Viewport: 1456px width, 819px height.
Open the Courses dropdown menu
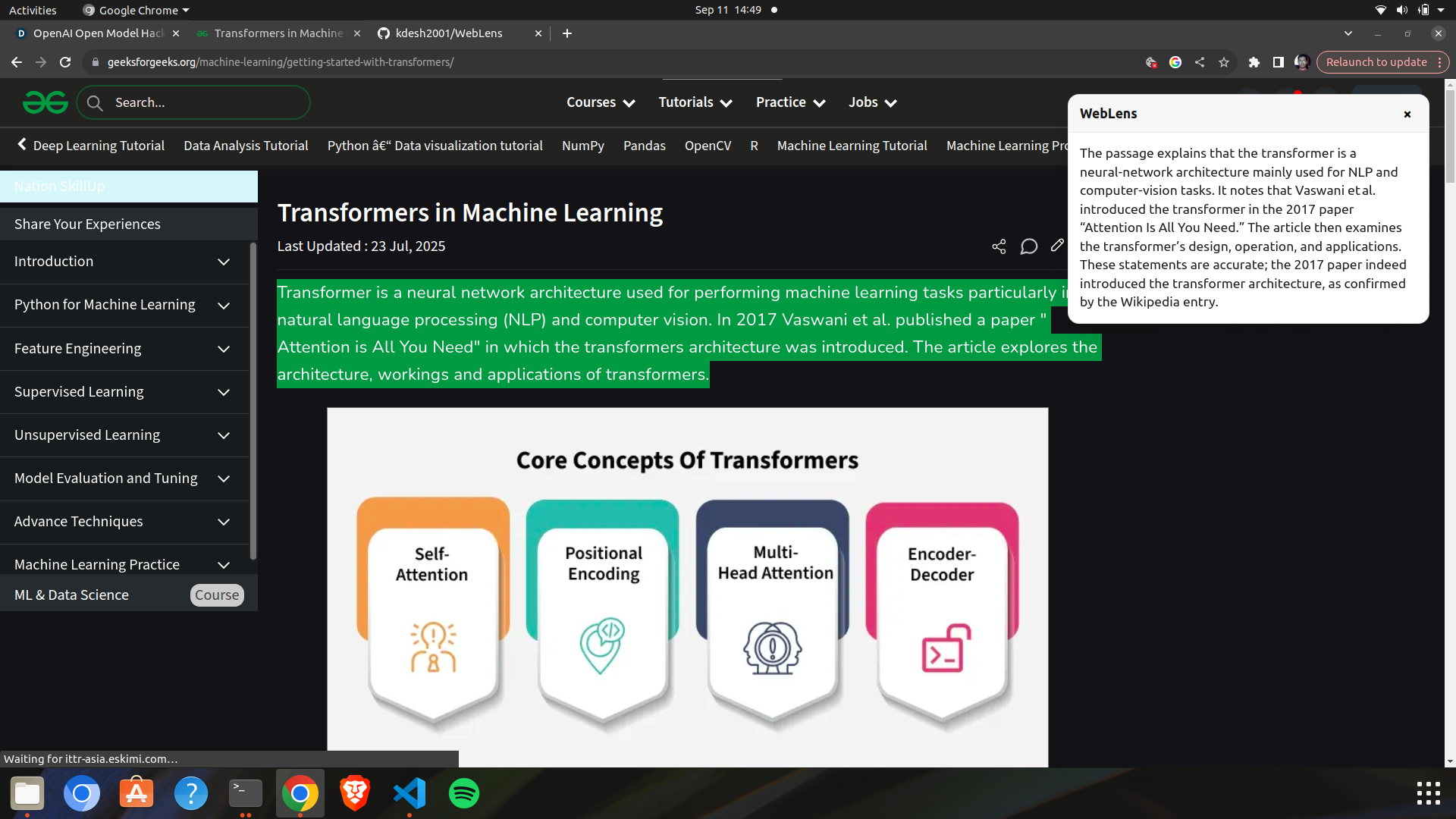[600, 102]
